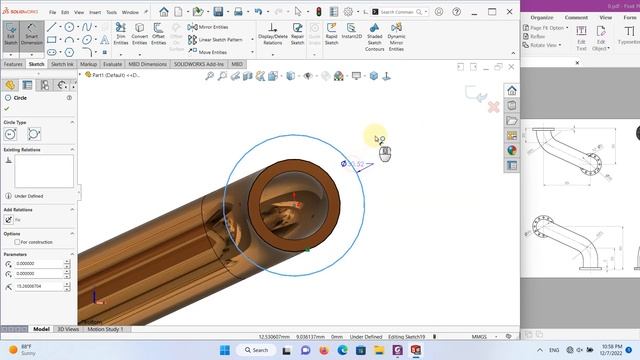Open the ConfigurationManager tab
The height and width of the screenshot is (360, 640).
pyautogui.click(x=44, y=85)
